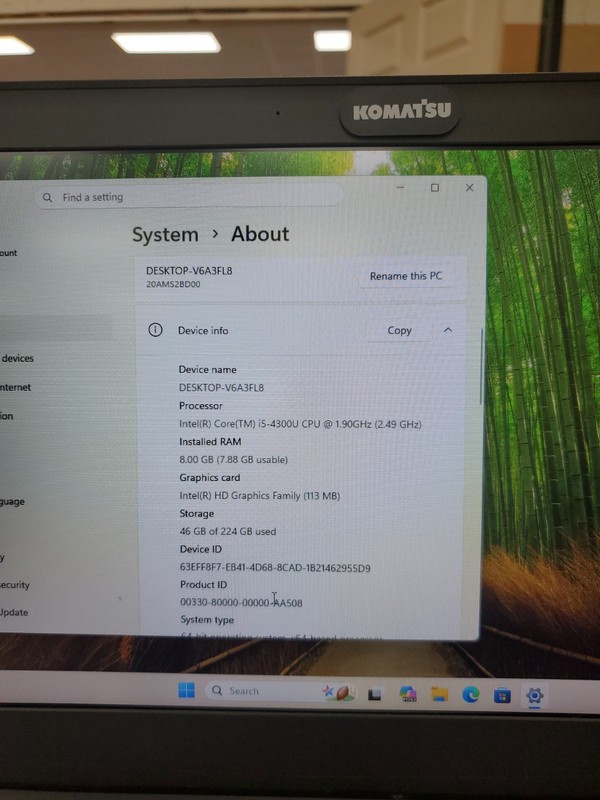This screenshot has width=600, height=800.
Task: Collapse the Device info section chevron
Action: [x=448, y=330]
